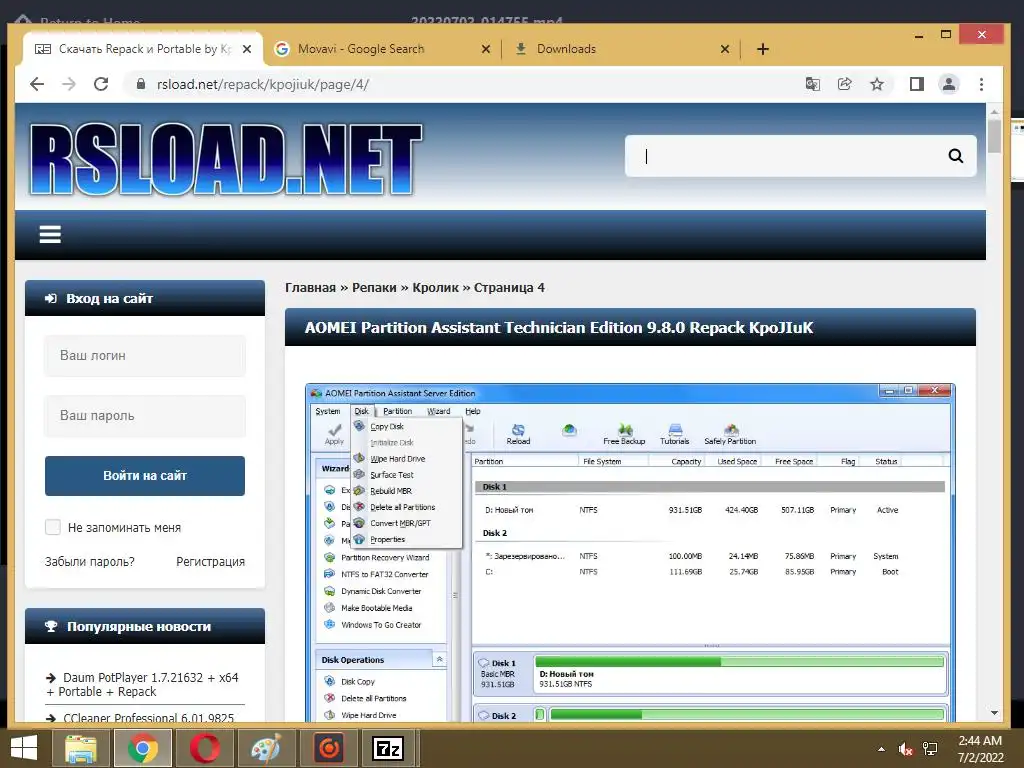Click the AOMEI Partition Assistant screenshot thumbnail

pos(630,552)
